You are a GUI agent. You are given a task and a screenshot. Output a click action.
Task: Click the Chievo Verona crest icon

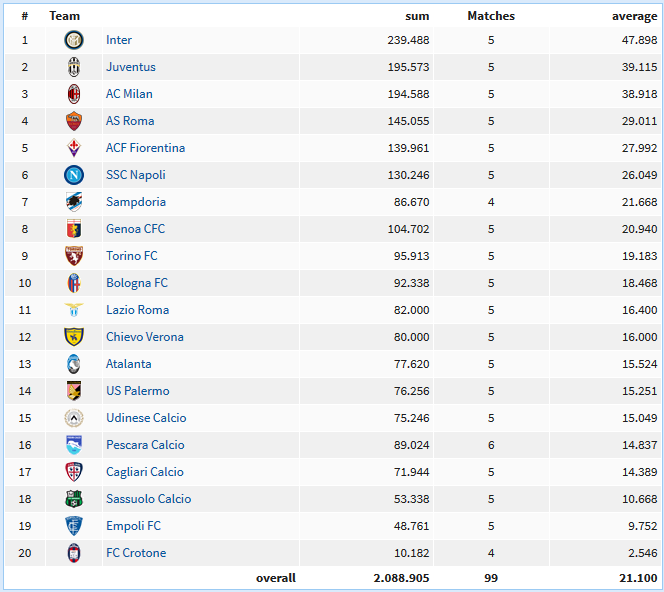(x=74, y=337)
